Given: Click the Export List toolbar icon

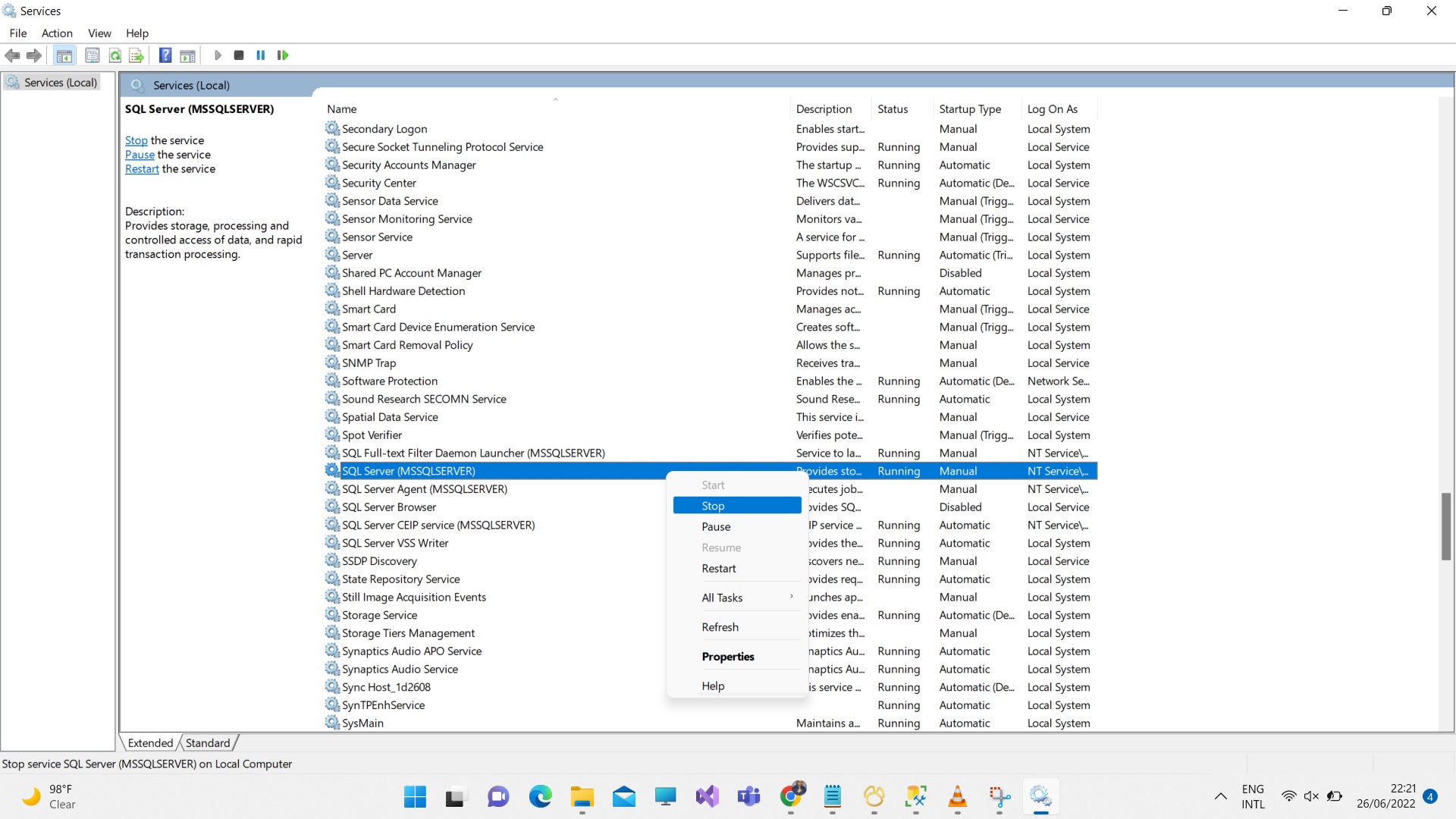Looking at the screenshot, I should pyautogui.click(x=136, y=55).
